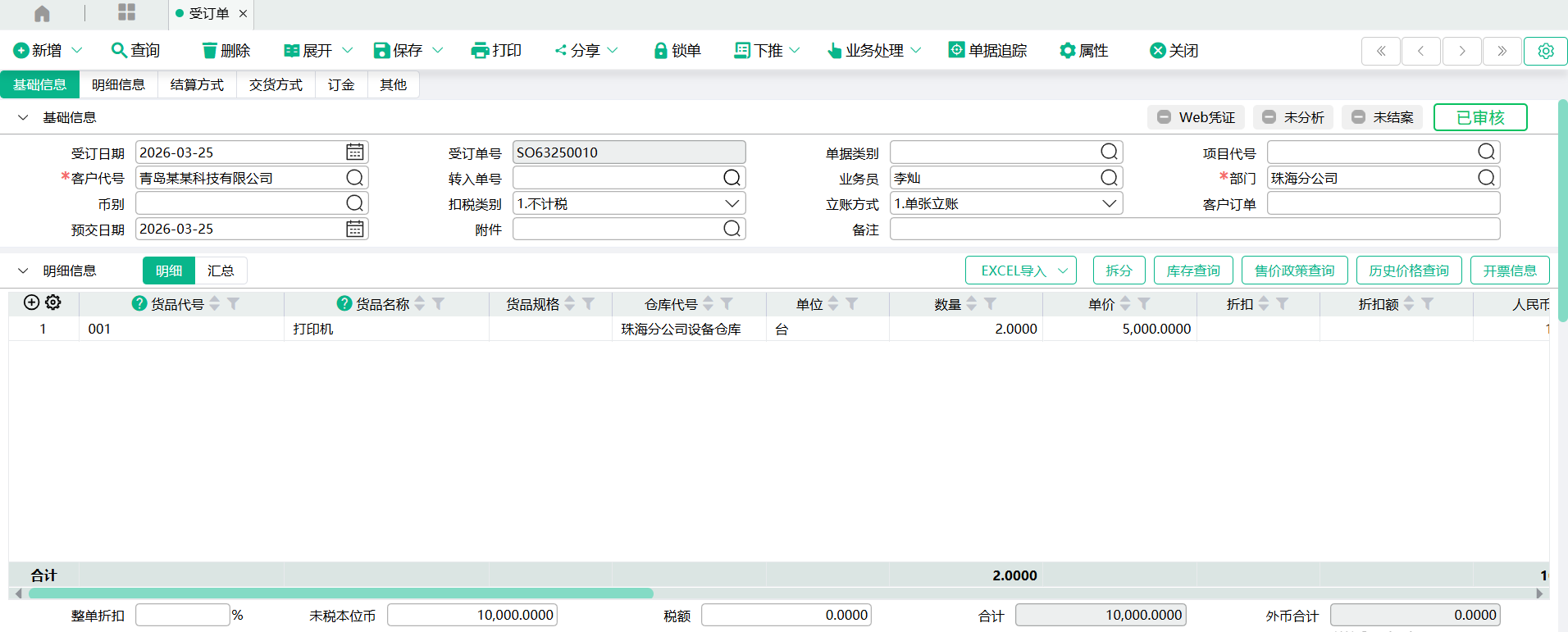Click the 历史价格查询 button

1408,271
